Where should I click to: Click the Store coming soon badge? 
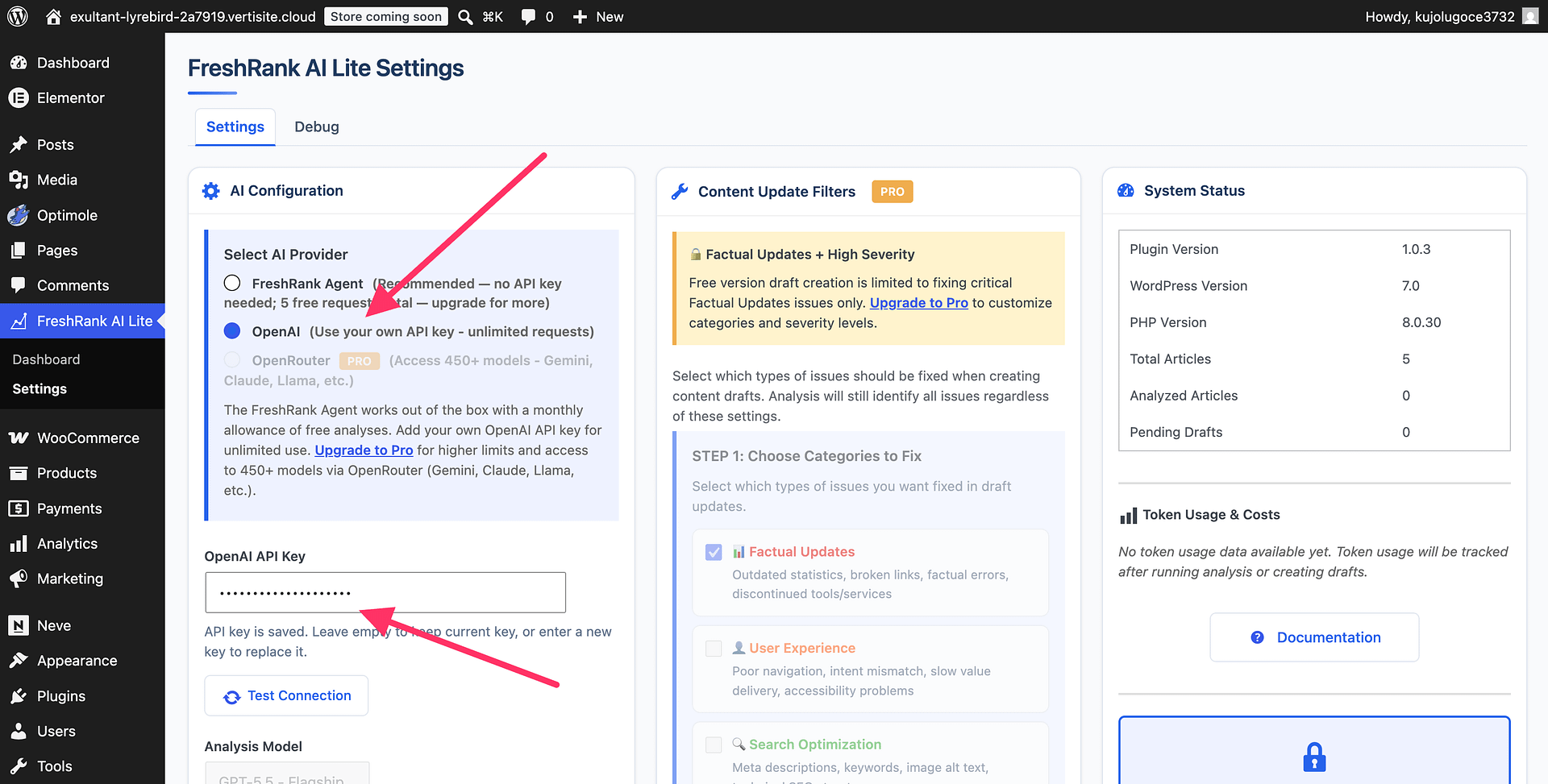tap(386, 17)
